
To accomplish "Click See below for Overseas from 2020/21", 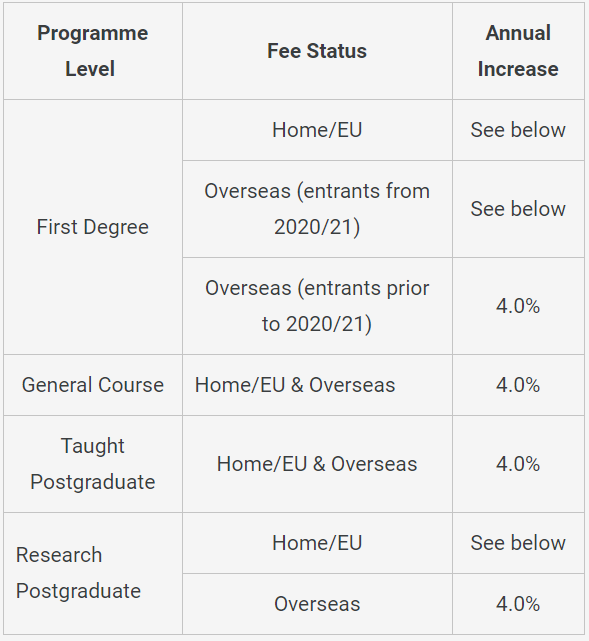I will pos(518,209).
